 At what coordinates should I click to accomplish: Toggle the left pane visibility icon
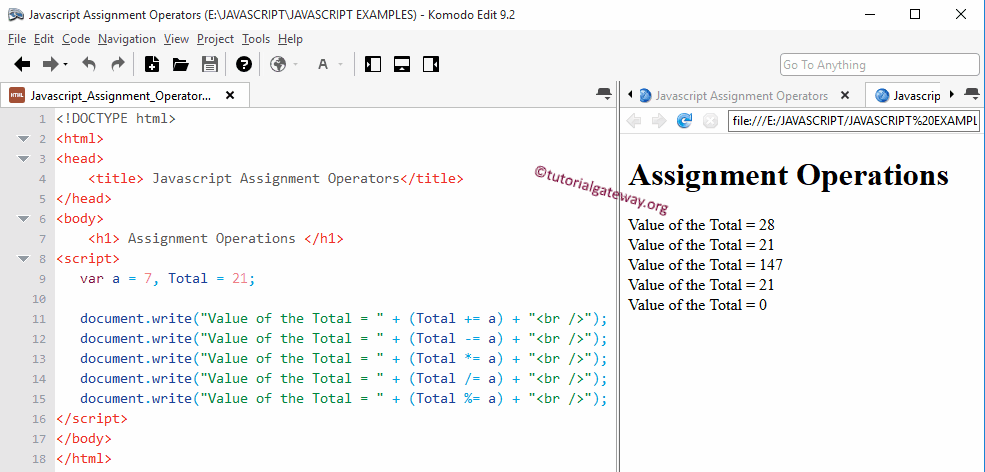tap(373, 64)
